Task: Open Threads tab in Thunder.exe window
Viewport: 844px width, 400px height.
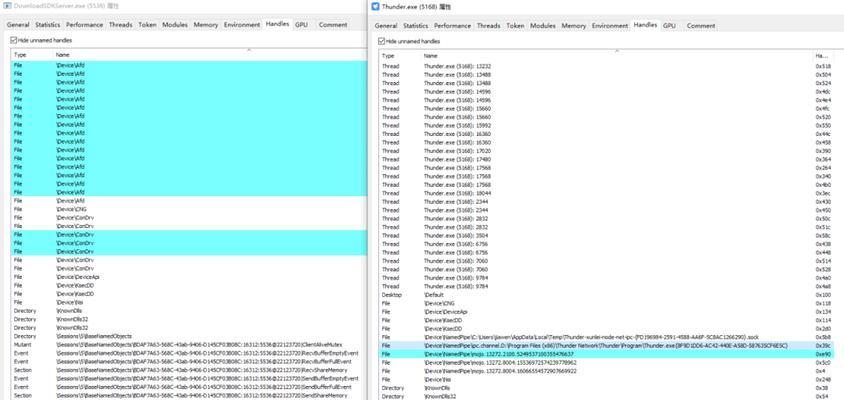Action: (489, 26)
